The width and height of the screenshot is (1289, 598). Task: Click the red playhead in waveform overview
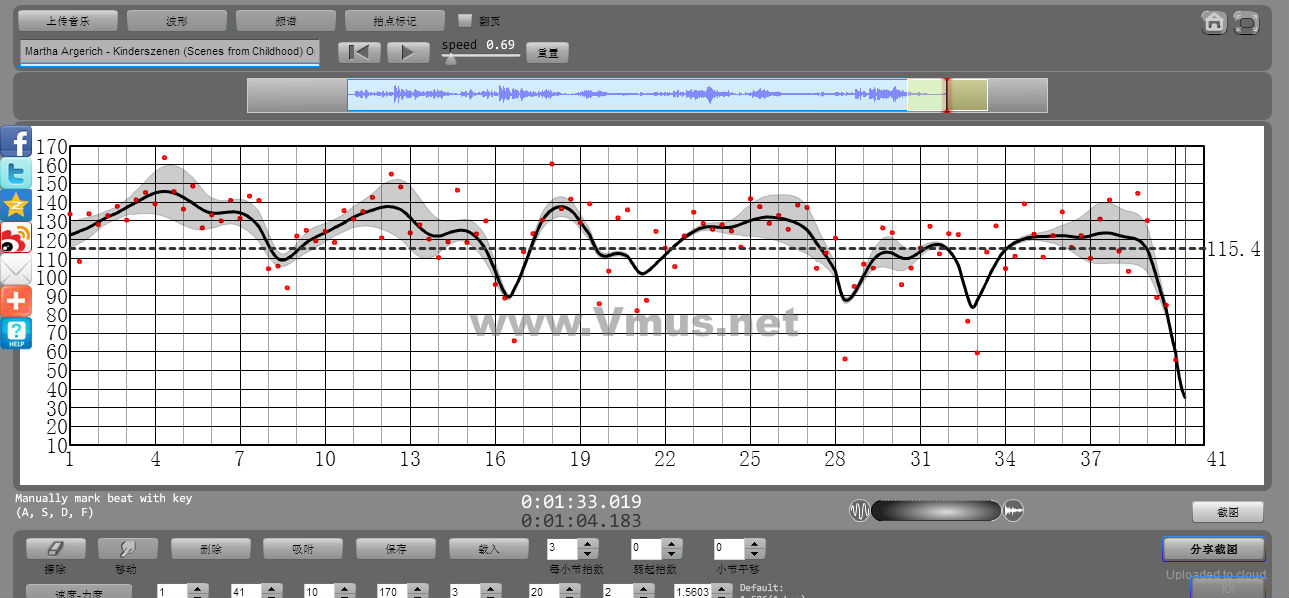pos(946,95)
